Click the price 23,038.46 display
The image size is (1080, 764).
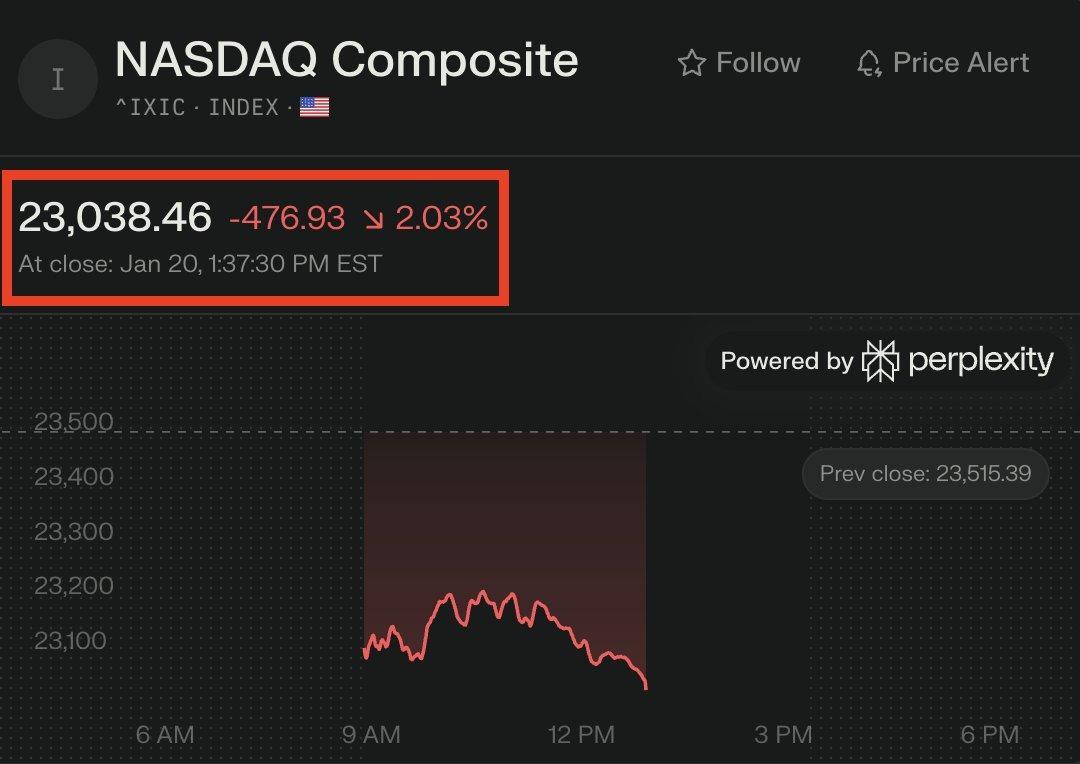[113, 217]
